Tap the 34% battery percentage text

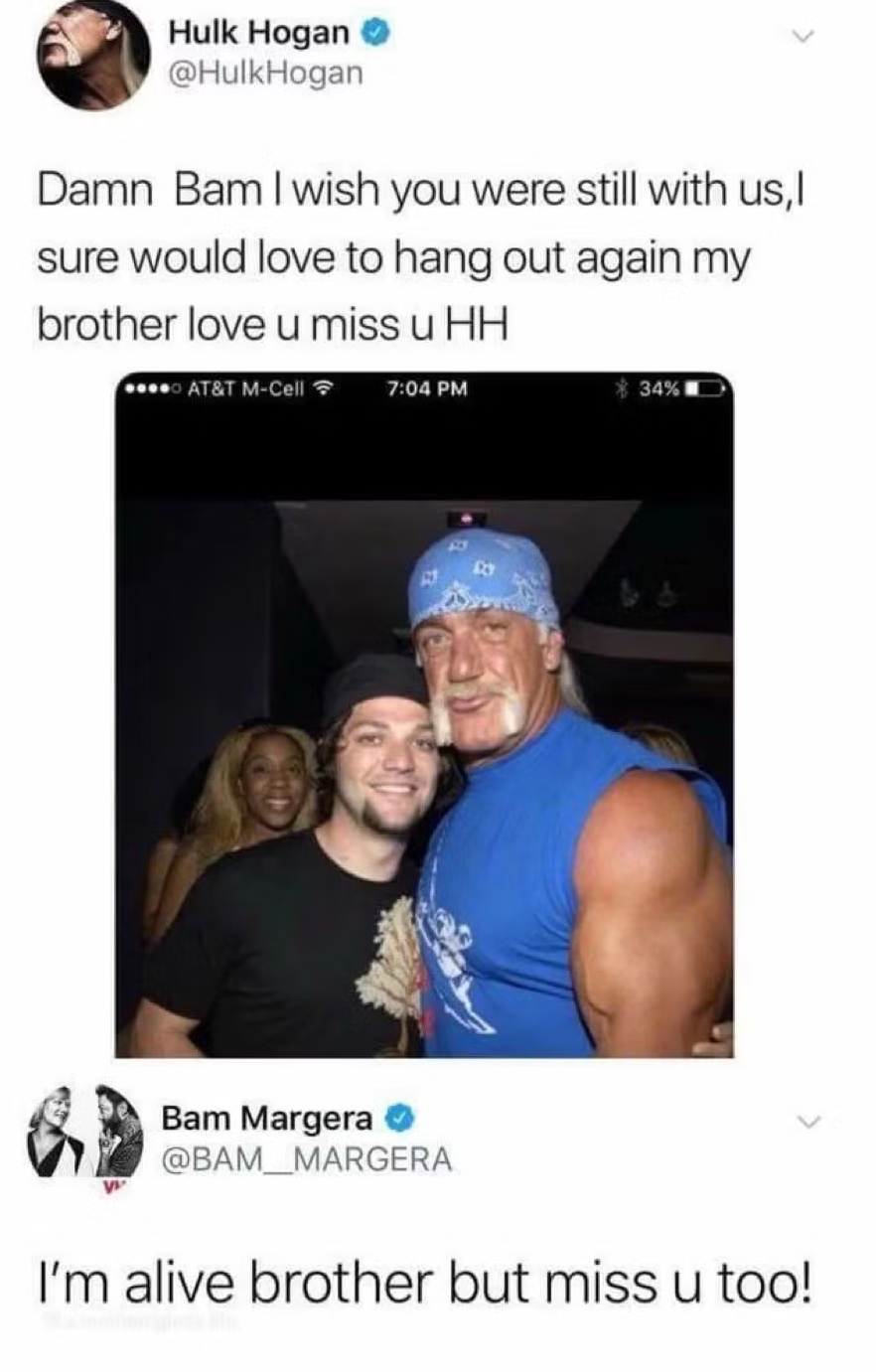click(x=659, y=388)
